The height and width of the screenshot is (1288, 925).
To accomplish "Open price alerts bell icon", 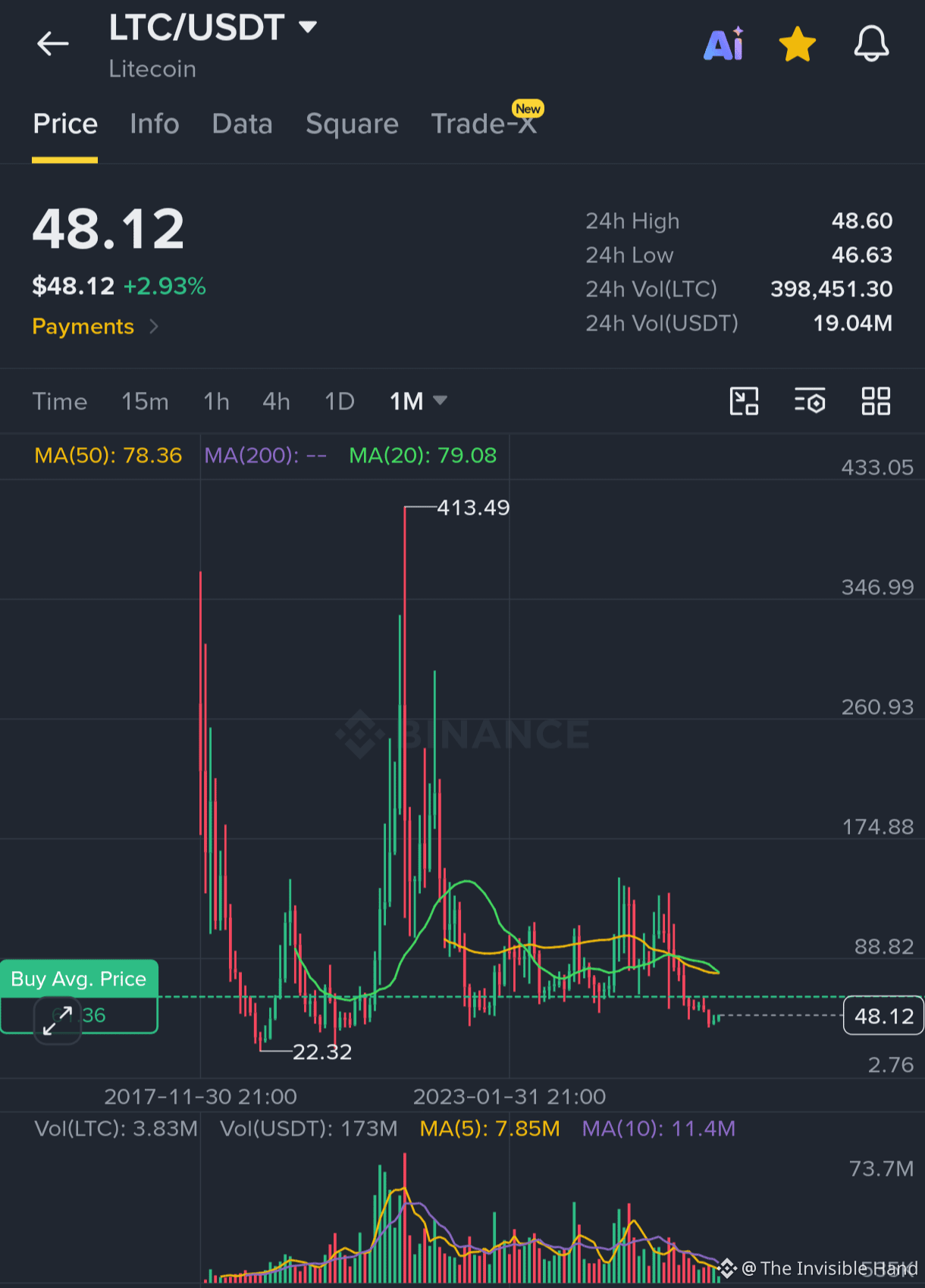I will pyautogui.click(x=871, y=43).
